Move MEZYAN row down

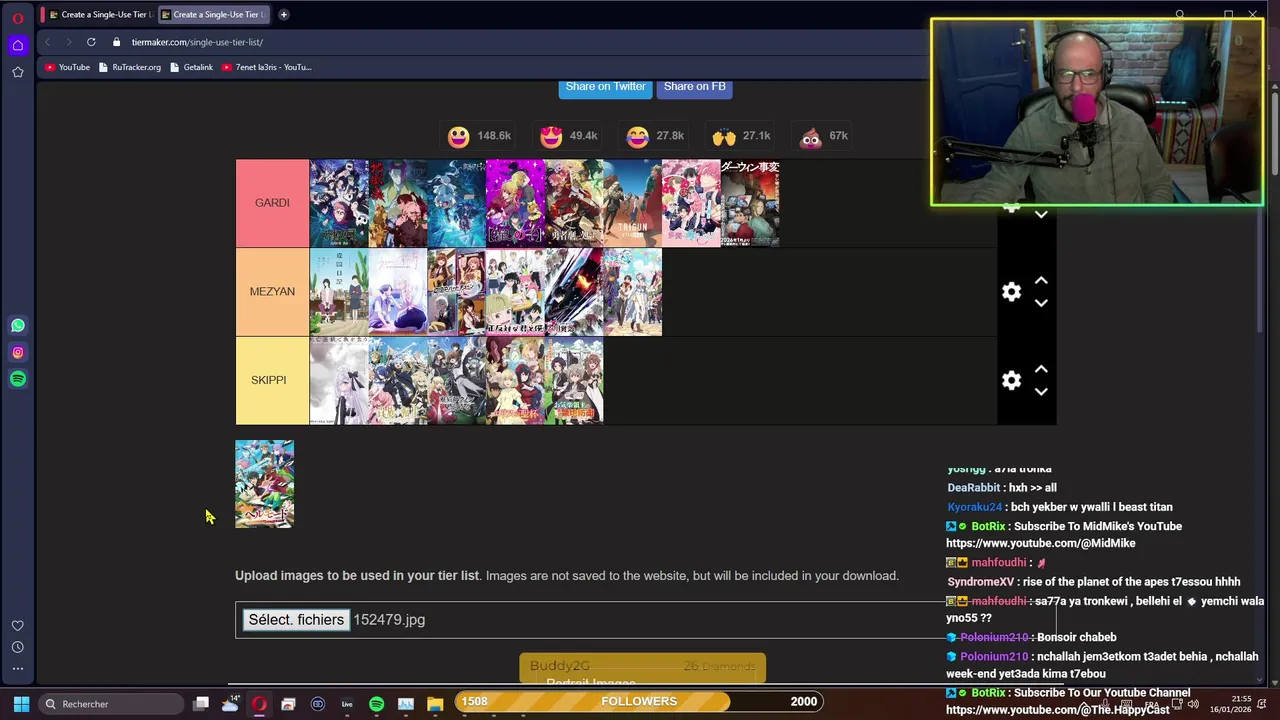point(1041,303)
